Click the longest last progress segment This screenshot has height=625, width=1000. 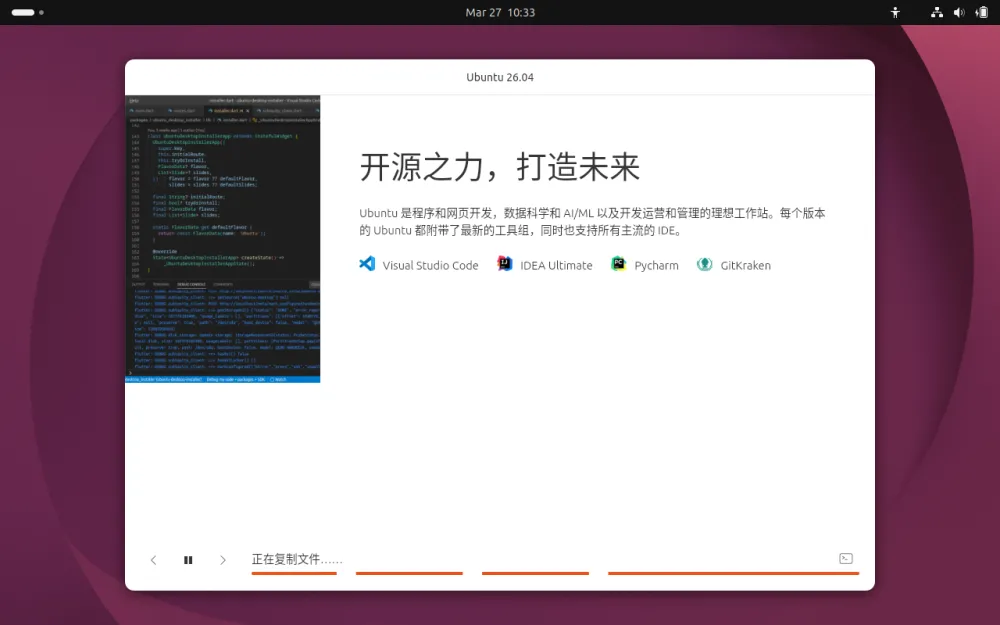(733, 573)
